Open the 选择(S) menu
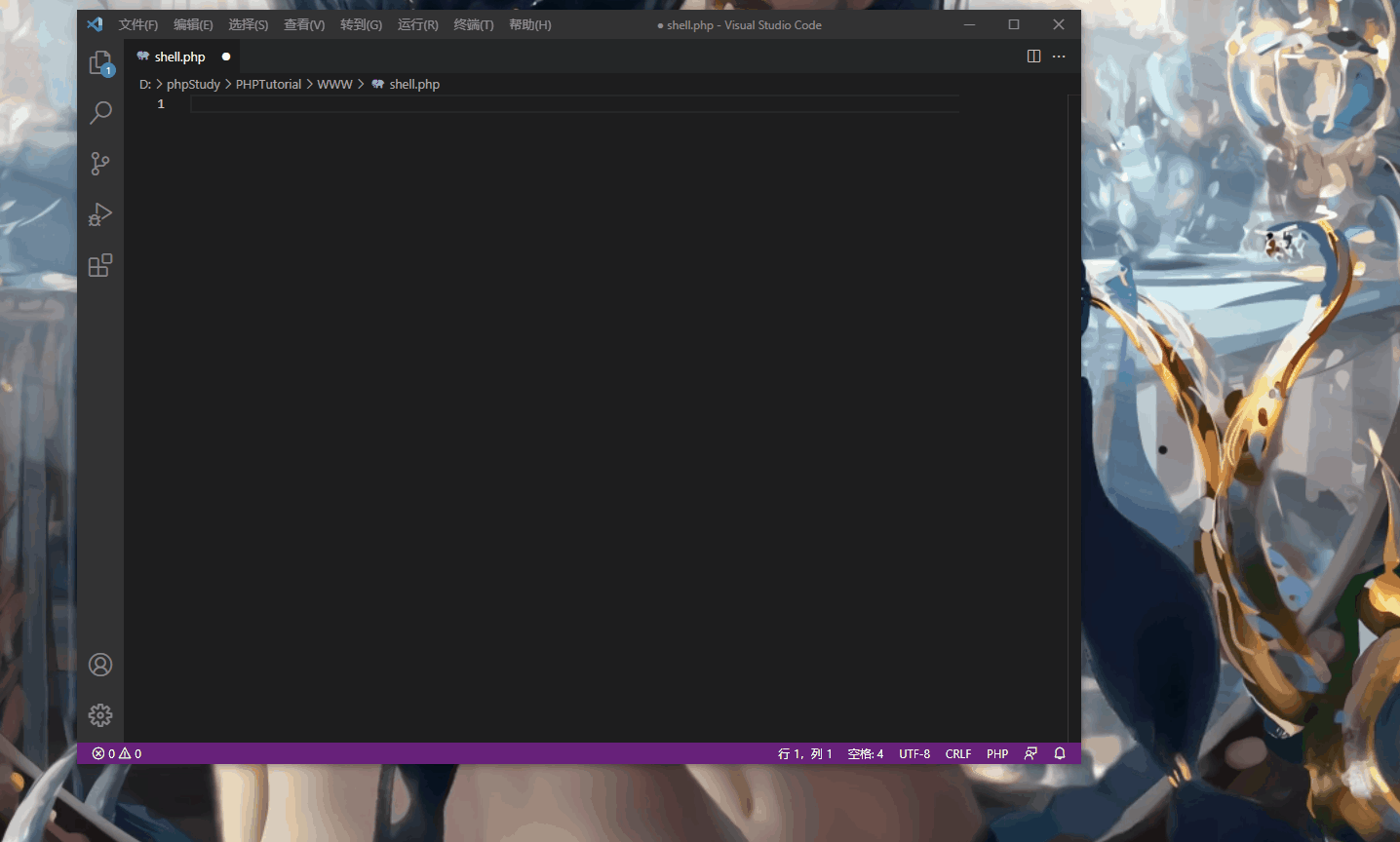This screenshot has height=842, width=1400. click(248, 24)
